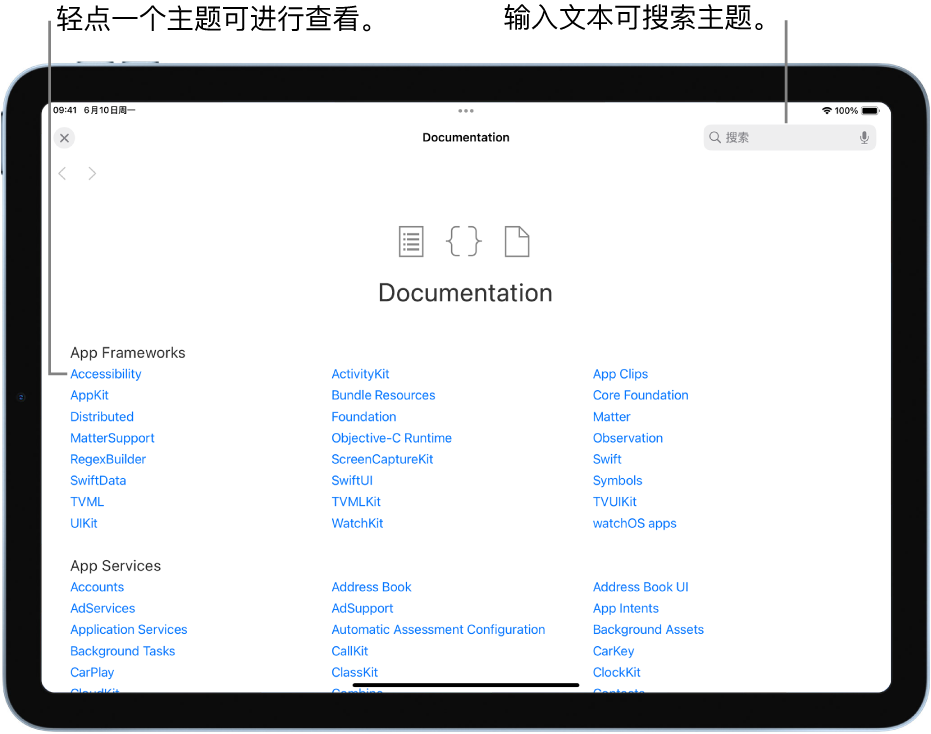Open the Accessibility topic
The width and height of the screenshot is (931, 734).
pyautogui.click(x=106, y=374)
